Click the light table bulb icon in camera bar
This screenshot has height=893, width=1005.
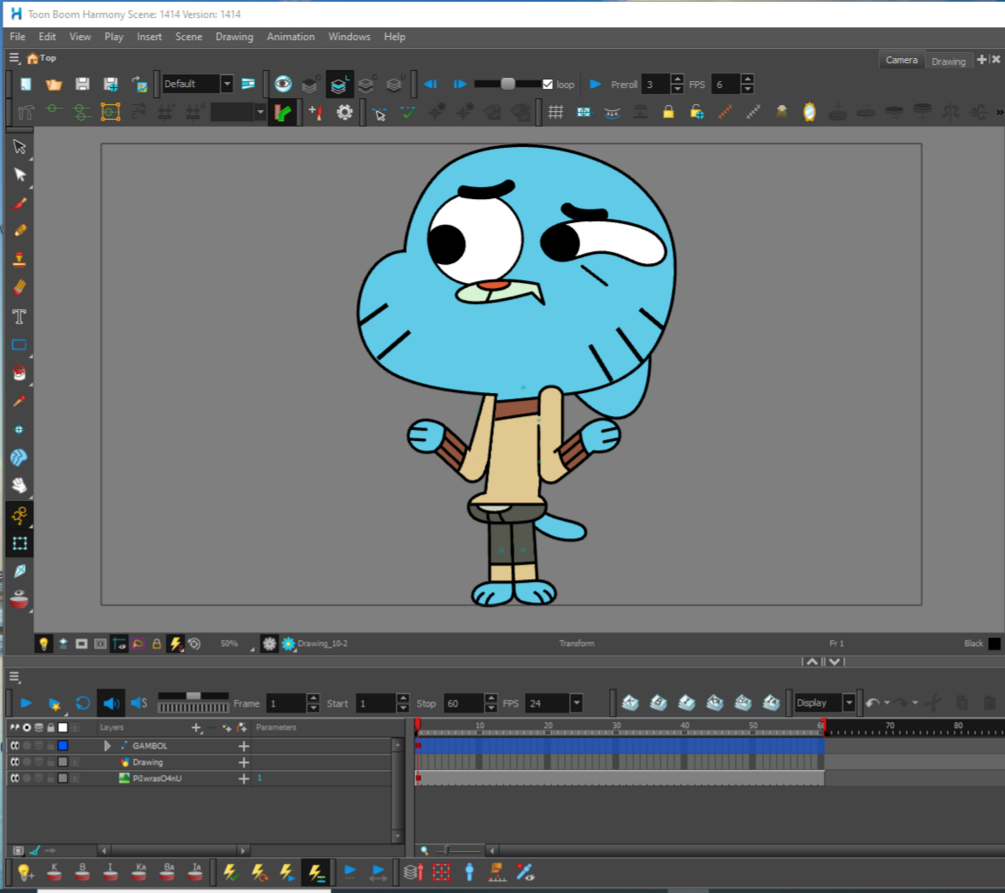[x=44, y=644]
